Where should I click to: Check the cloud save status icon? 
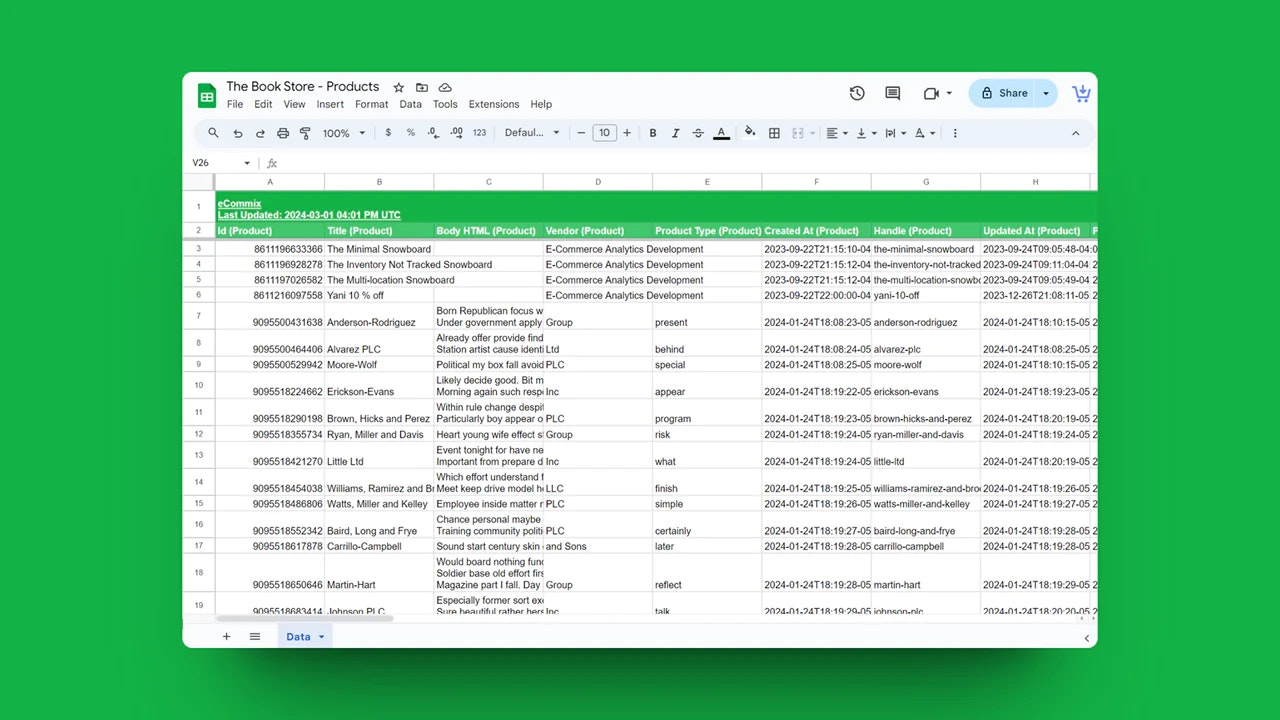445,88
